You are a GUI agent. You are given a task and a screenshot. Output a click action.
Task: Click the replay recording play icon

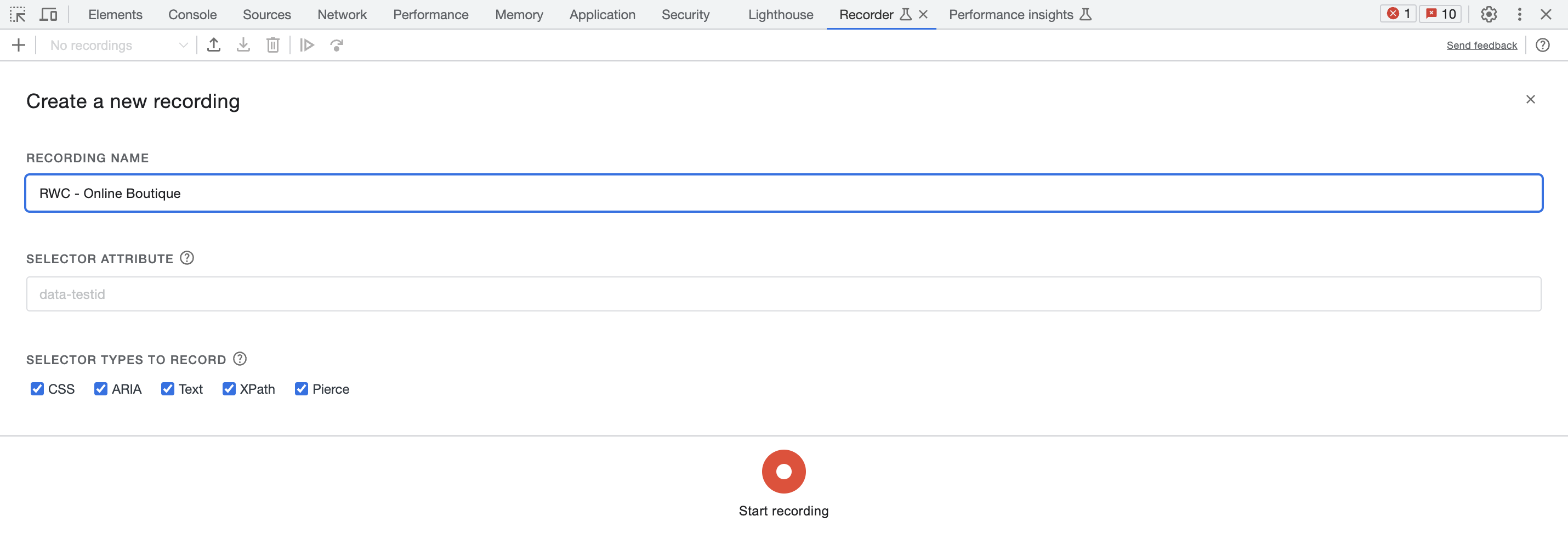pyautogui.click(x=308, y=45)
